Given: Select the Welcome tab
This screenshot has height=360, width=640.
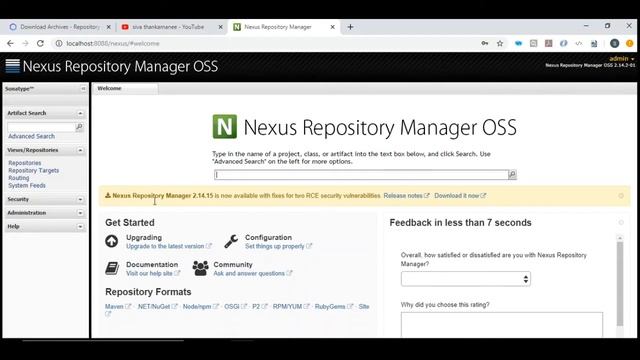Looking at the screenshot, I should tap(125, 89).
